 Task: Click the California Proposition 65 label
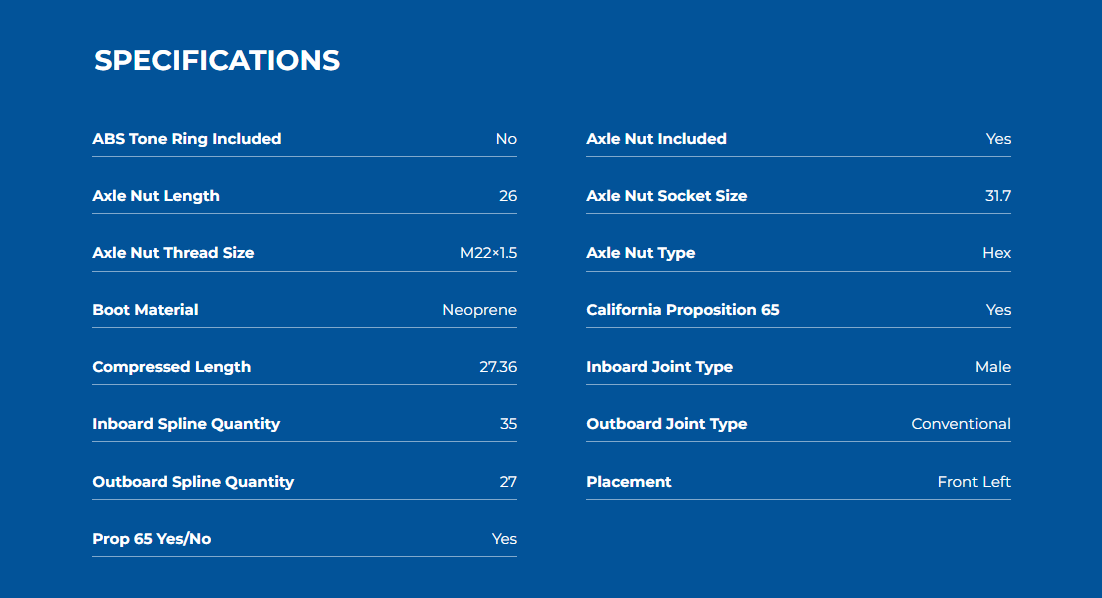[683, 310]
